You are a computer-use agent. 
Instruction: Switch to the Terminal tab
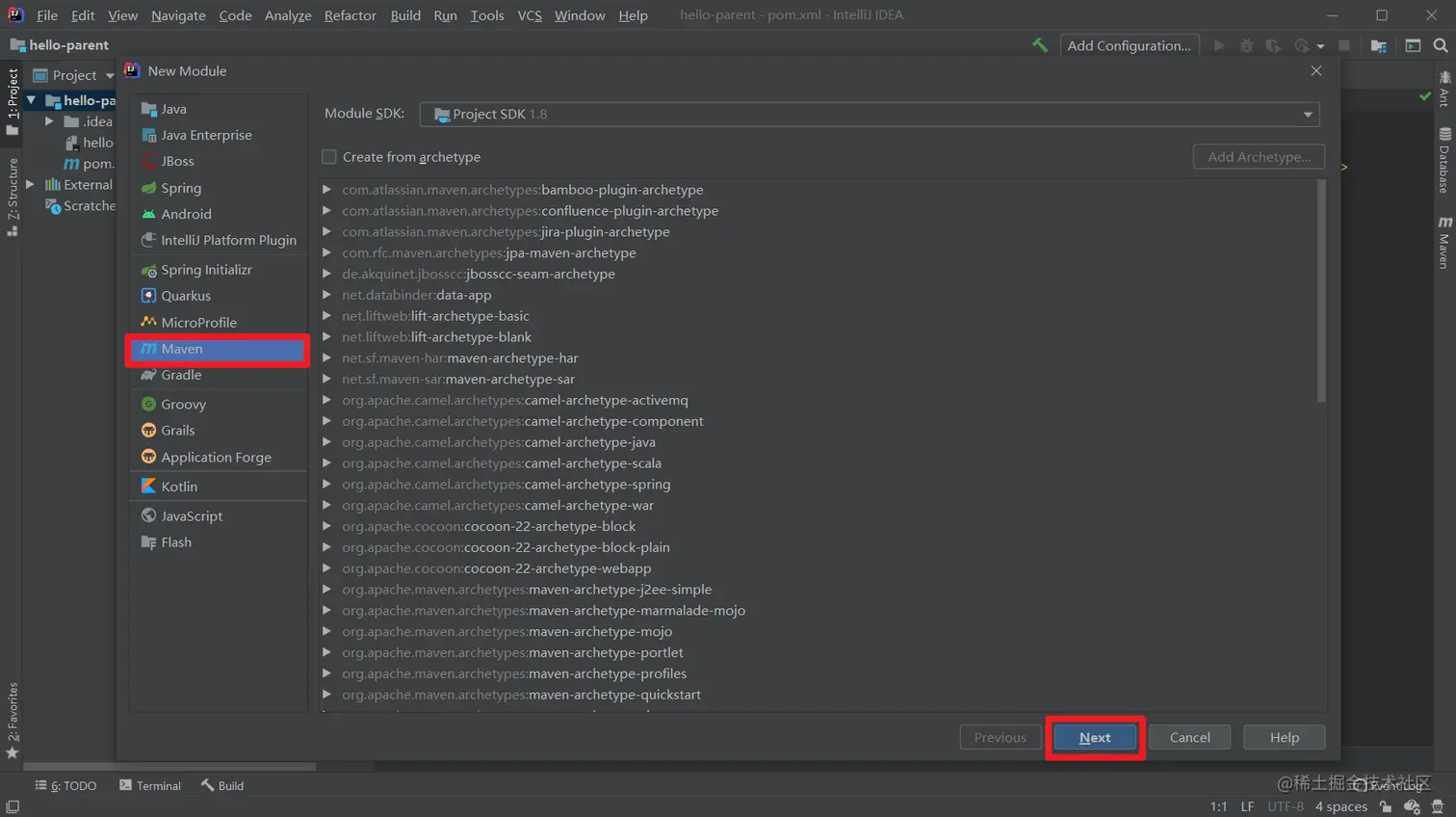[x=150, y=786]
